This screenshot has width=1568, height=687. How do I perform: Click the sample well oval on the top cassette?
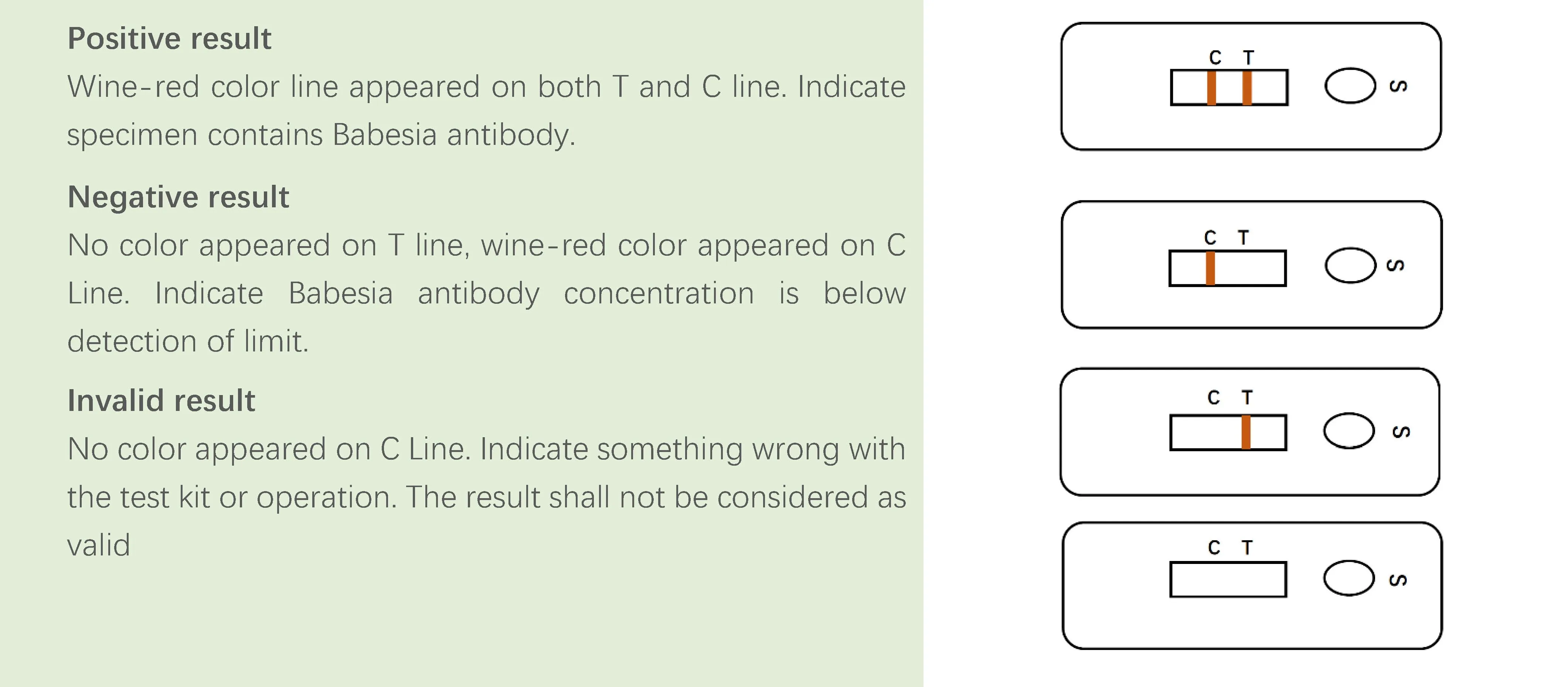(x=1350, y=86)
